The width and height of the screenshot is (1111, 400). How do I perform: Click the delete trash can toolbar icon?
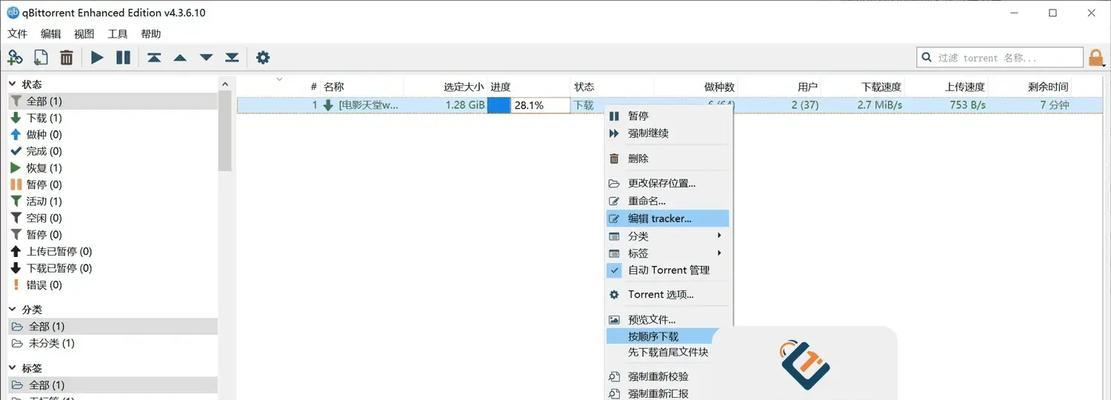[x=67, y=57]
